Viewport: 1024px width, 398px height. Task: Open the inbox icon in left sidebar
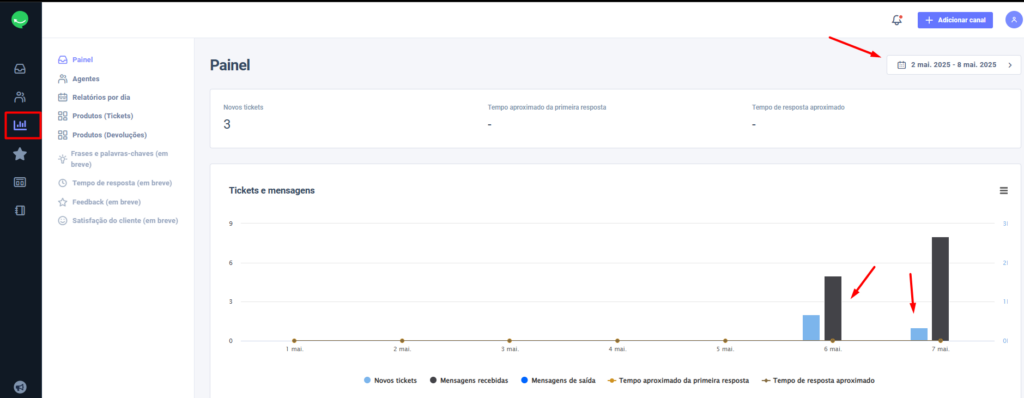click(x=20, y=68)
